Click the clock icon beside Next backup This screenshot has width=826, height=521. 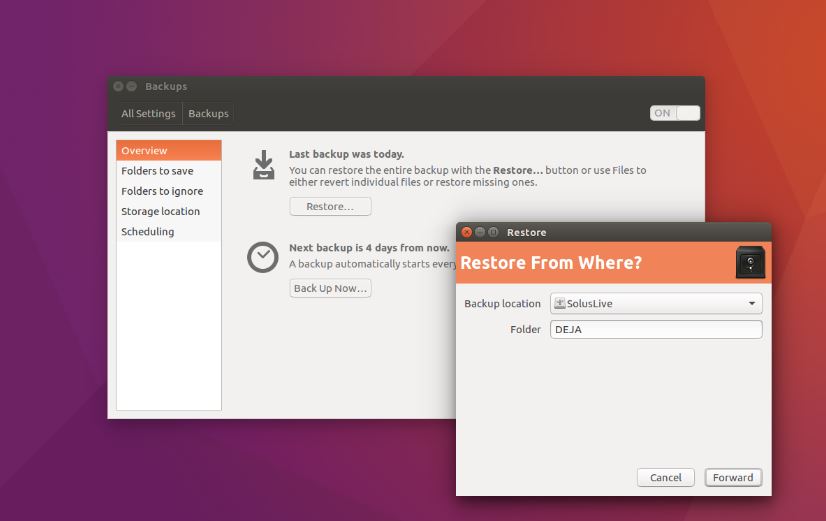[x=262, y=257]
